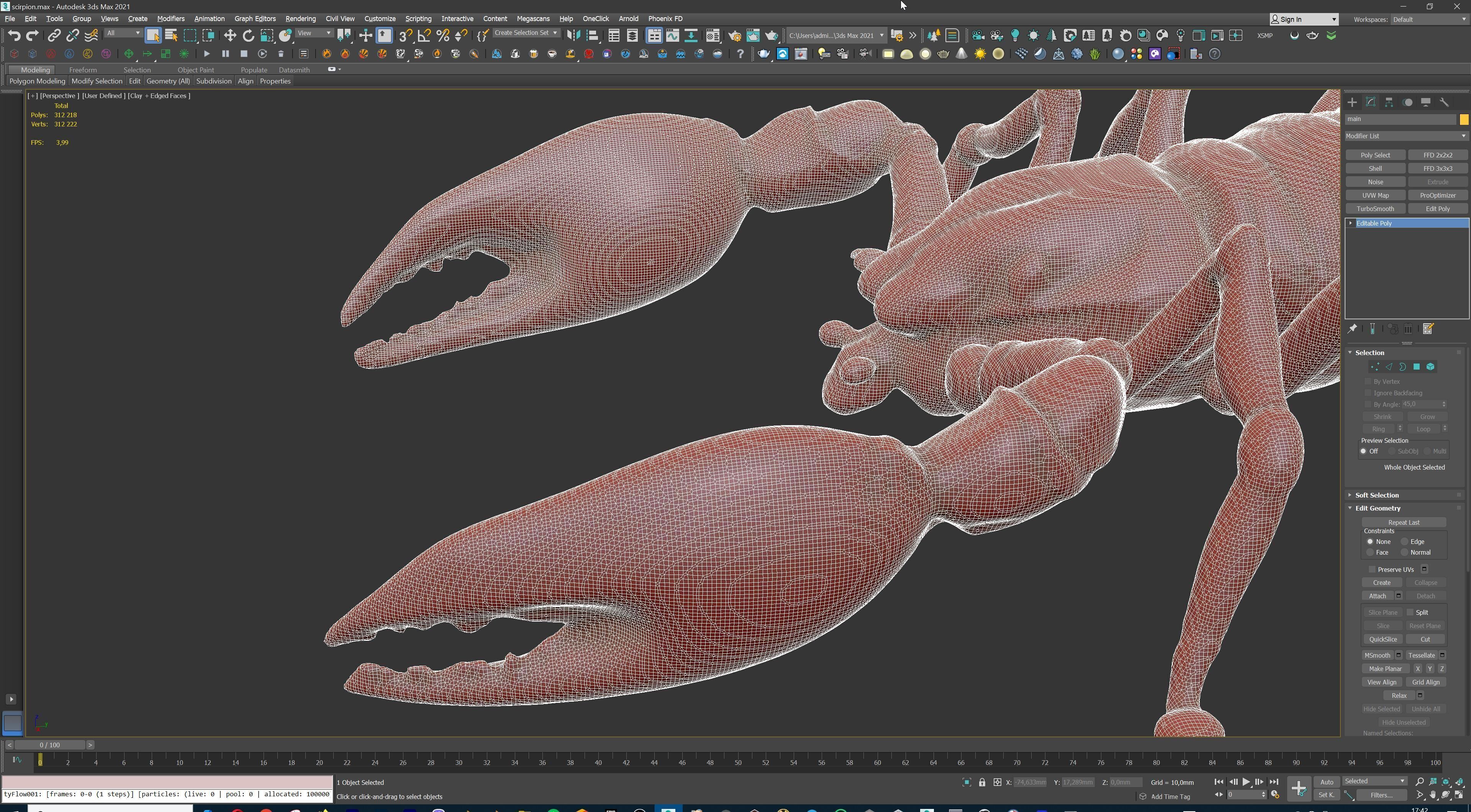Open the Modifiers menu
Viewport: 1471px width, 812px height.
click(x=171, y=19)
